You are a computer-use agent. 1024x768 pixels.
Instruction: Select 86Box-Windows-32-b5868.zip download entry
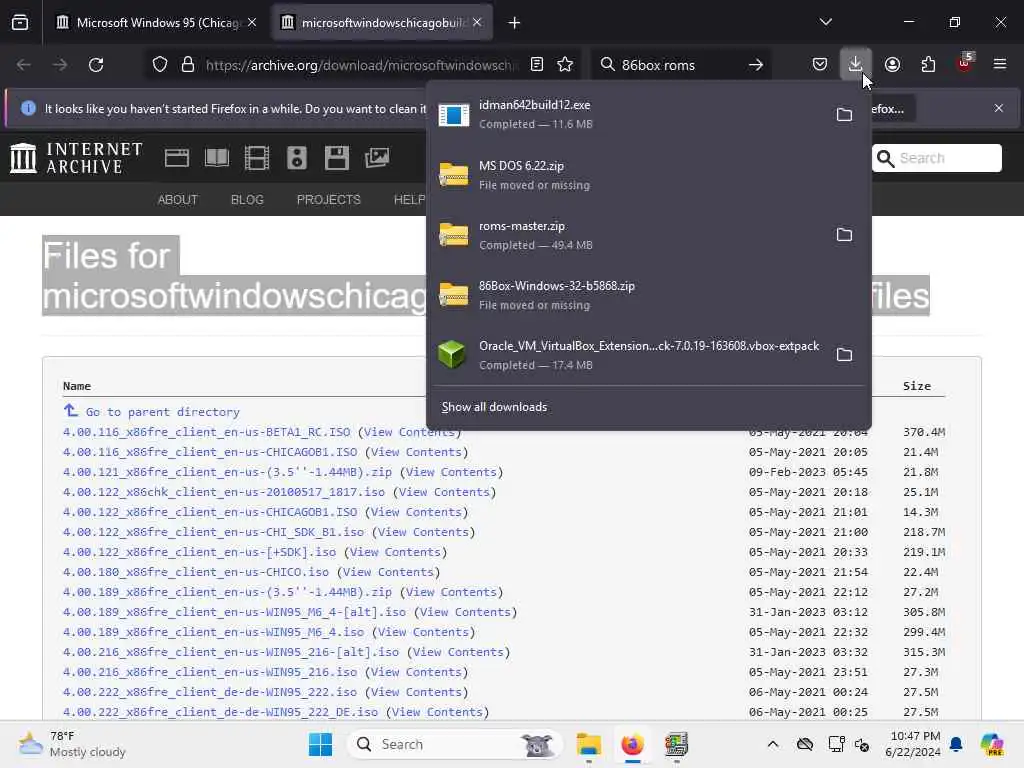648,295
